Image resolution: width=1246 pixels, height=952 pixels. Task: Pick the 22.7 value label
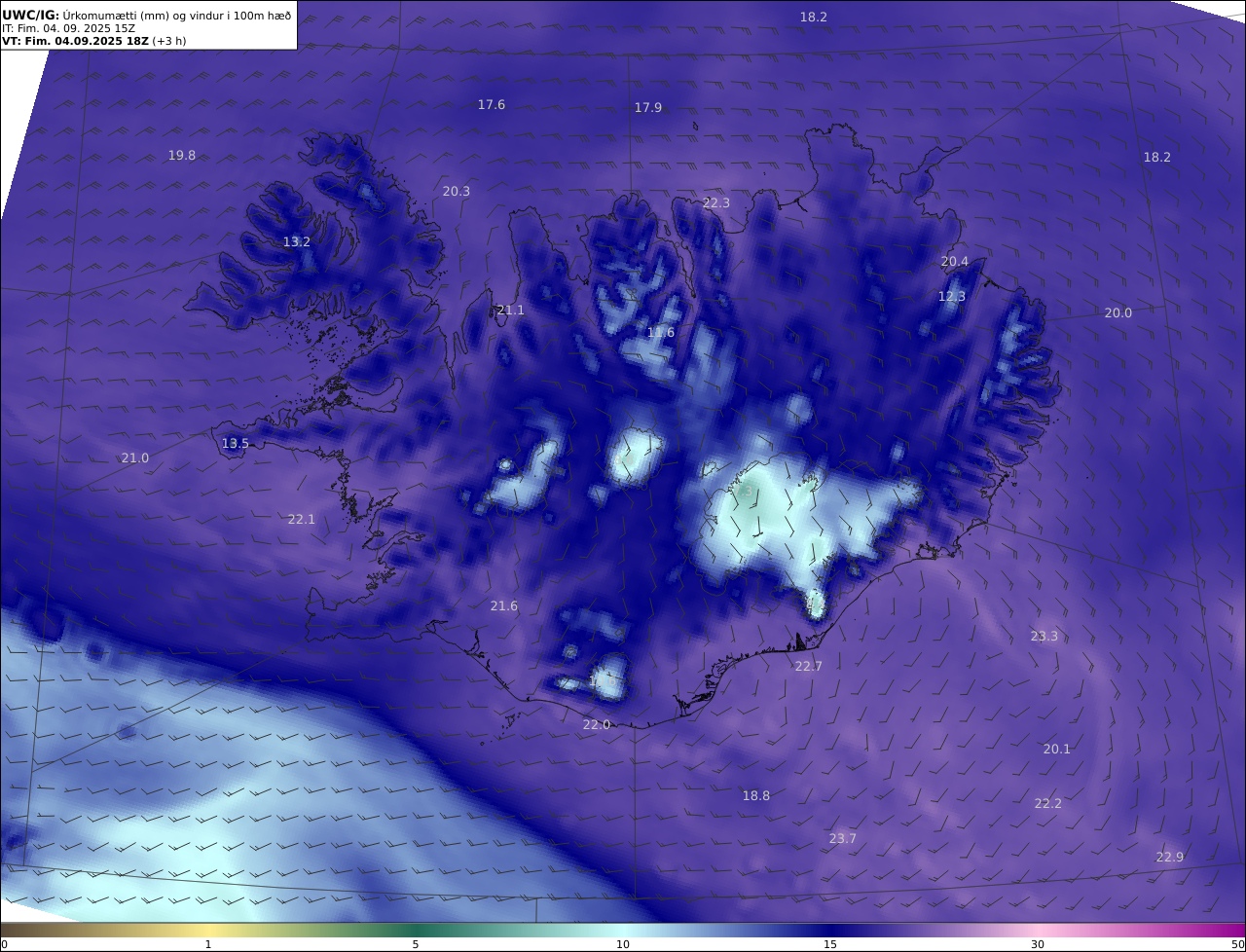tap(809, 666)
